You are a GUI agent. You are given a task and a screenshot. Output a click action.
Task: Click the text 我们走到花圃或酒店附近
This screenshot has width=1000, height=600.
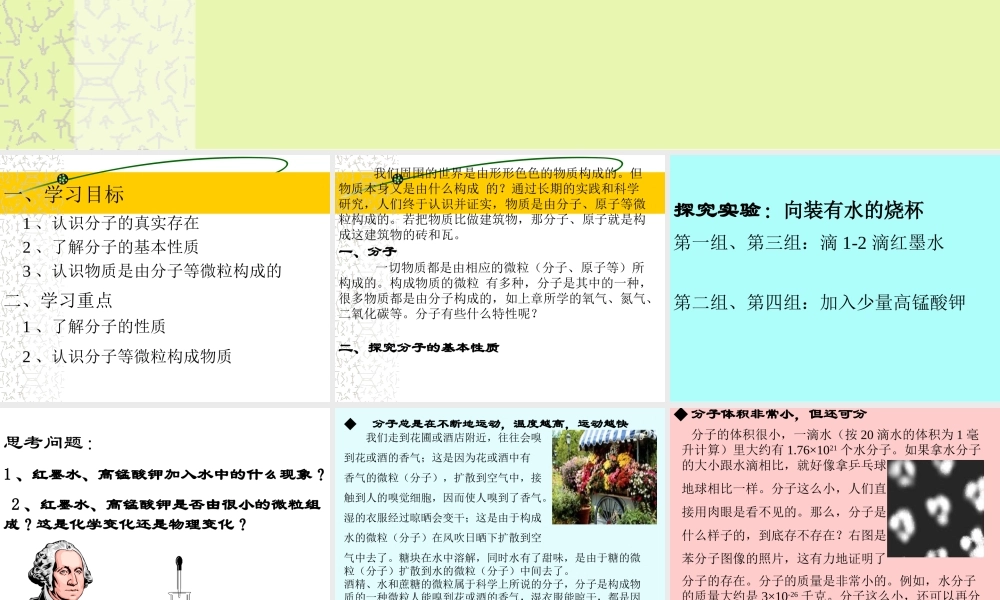tap(453, 437)
